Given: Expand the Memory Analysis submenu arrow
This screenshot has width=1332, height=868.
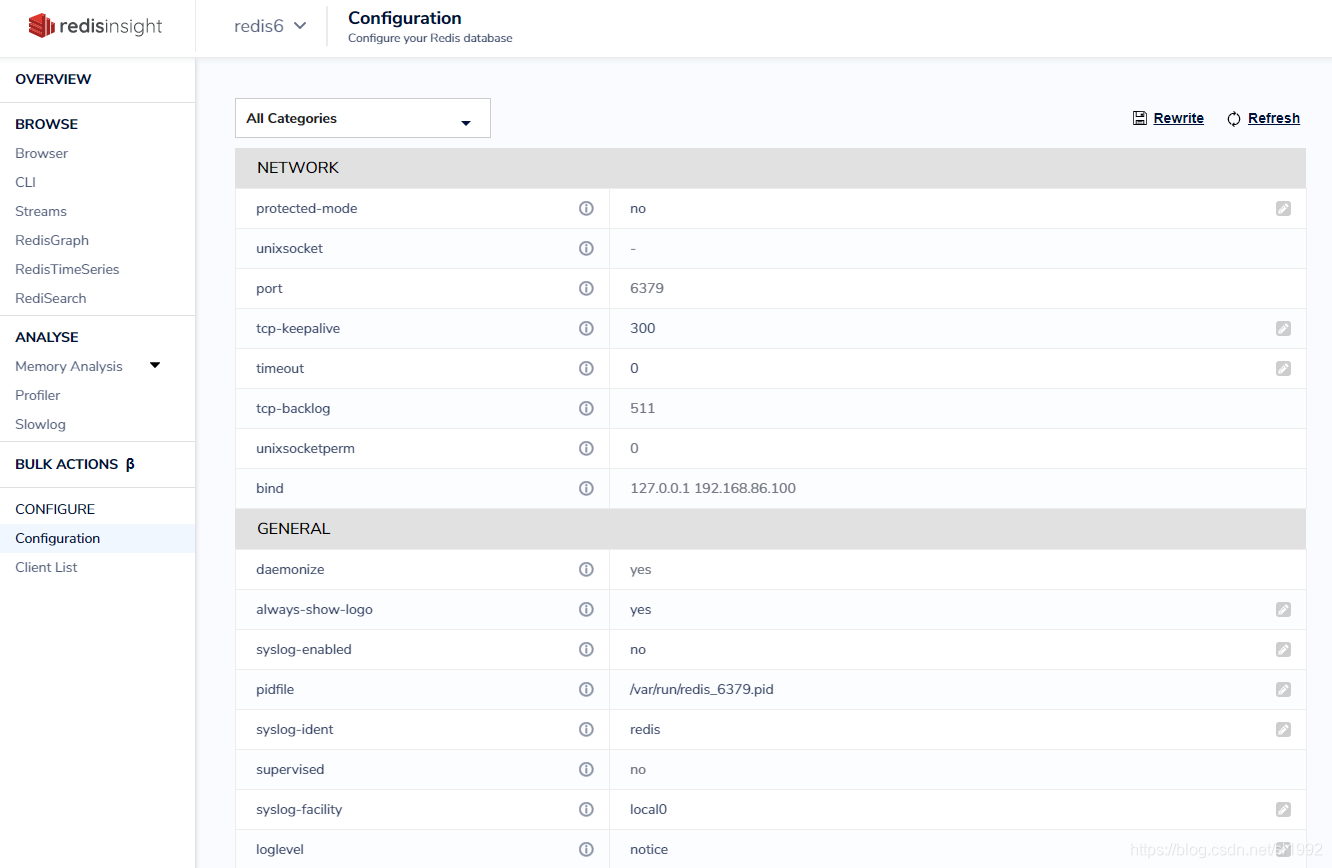Looking at the screenshot, I should 155,365.
